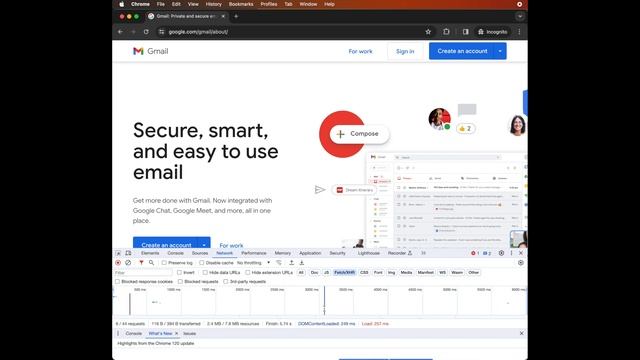Open a new browser tab
640x360 pixels.
(x=236, y=16)
